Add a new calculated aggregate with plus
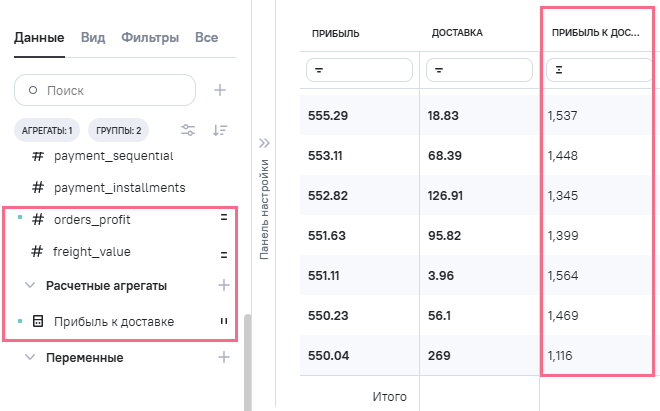 (x=224, y=286)
